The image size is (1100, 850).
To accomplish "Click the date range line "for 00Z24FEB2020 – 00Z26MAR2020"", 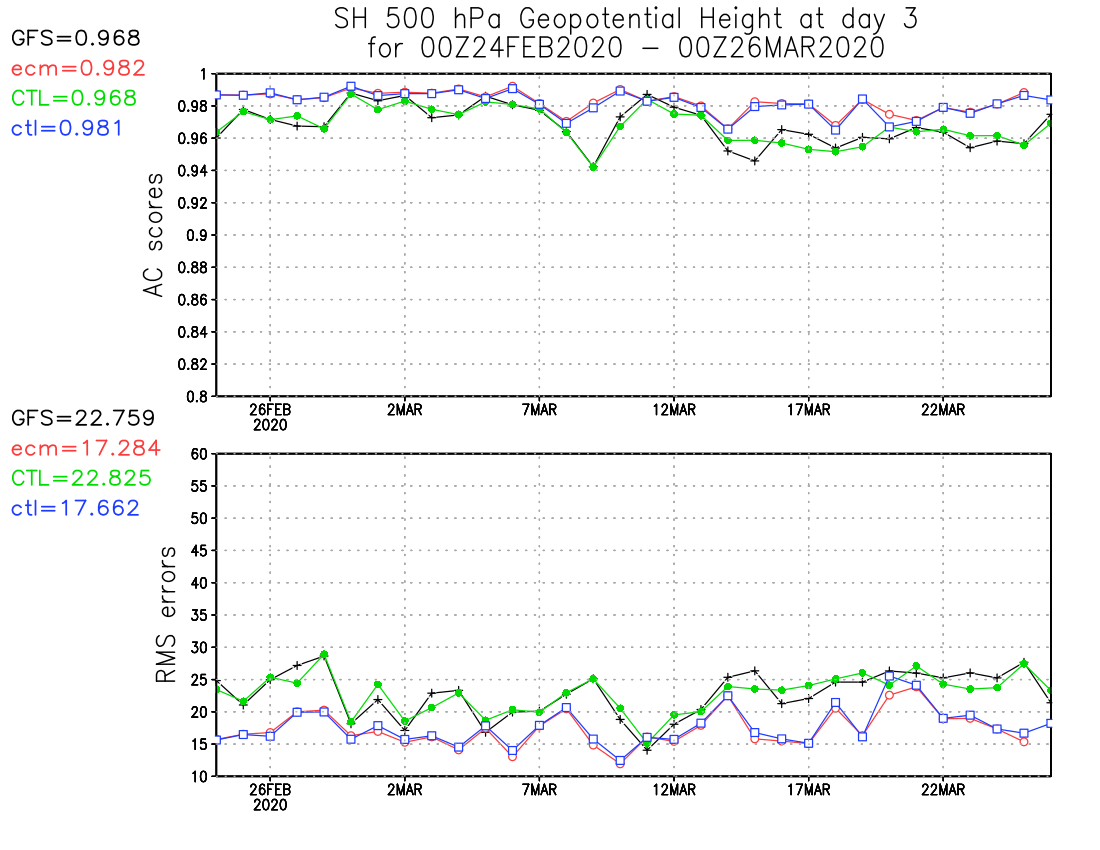I will 626,48.
